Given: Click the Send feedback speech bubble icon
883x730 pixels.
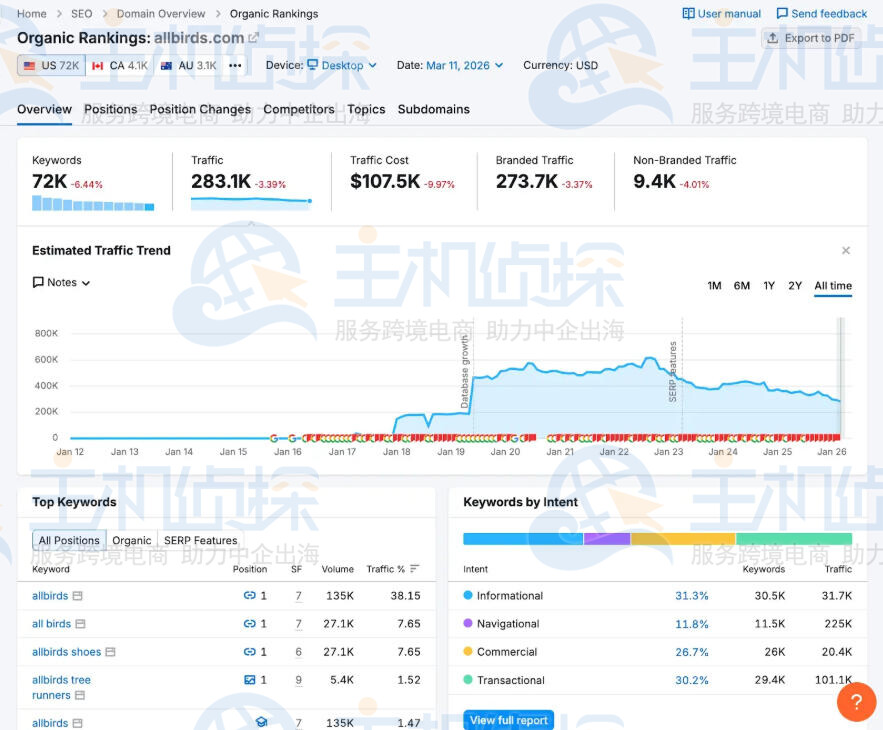Looking at the screenshot, I should click(x=782, y=14).
